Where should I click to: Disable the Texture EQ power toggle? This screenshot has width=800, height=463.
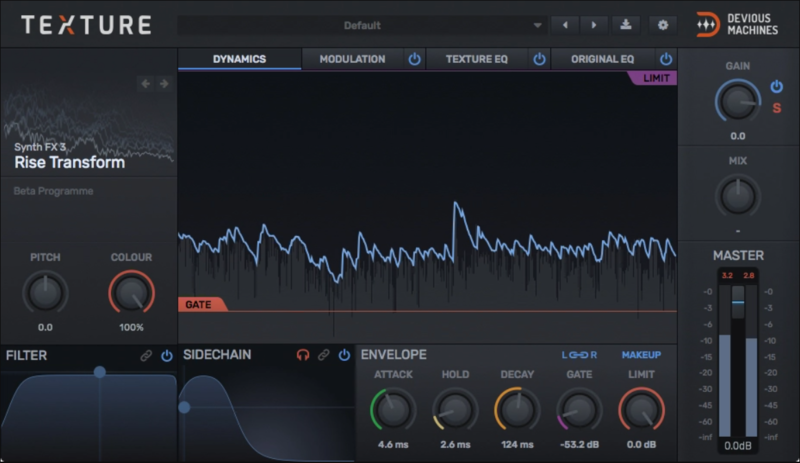click(x=539, y=59)
